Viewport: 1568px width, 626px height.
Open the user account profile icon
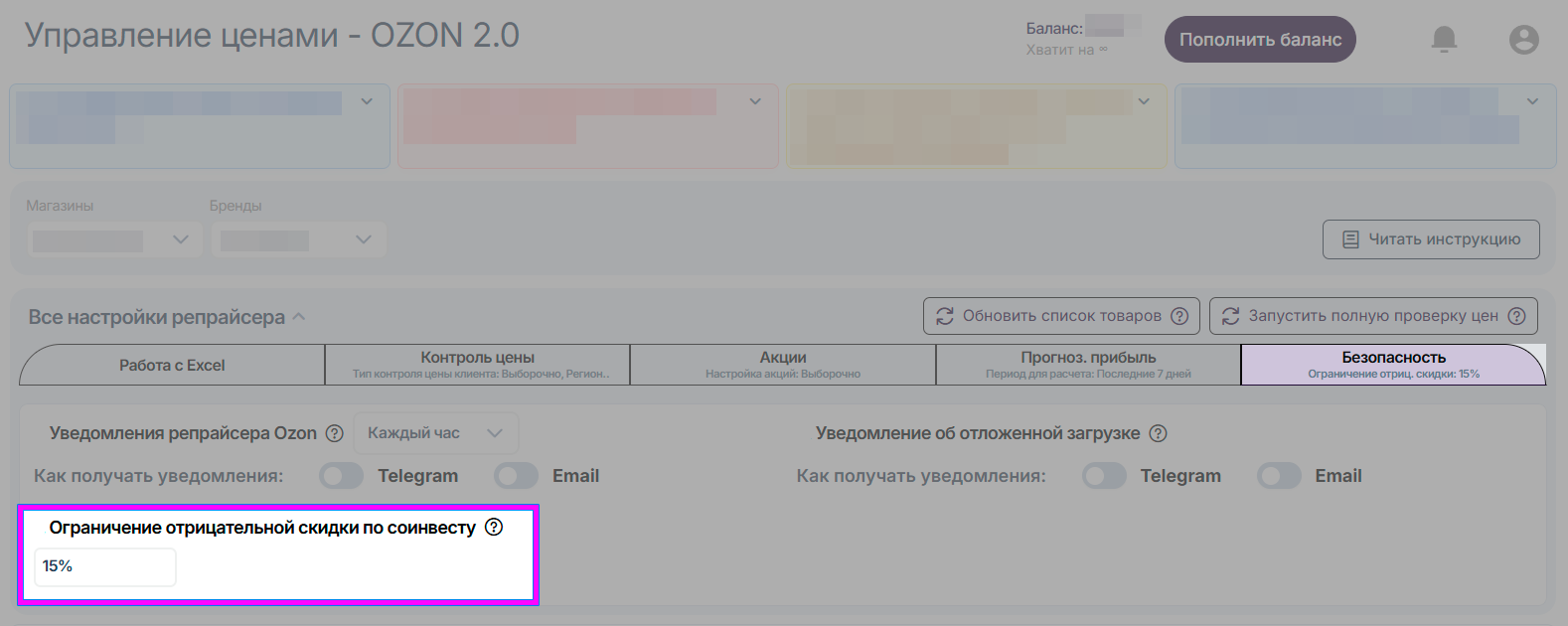pyautogui.click(x=1523, y=40)
